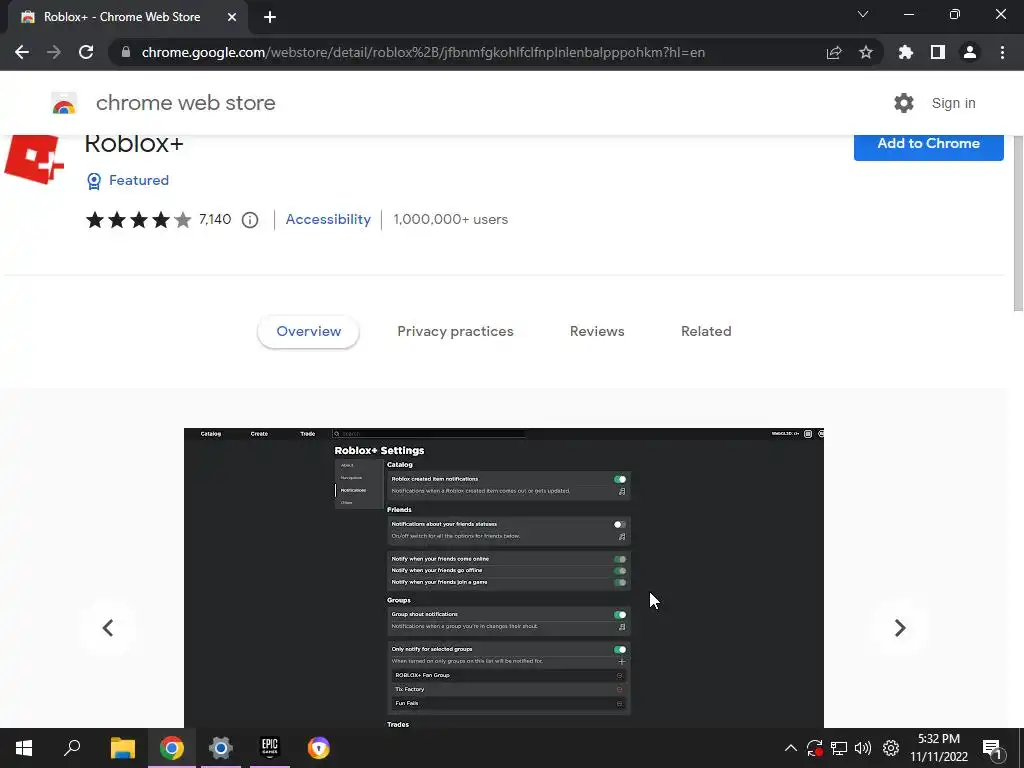Open Web Store settings gear
Screen dimensions: 1024x768
pyautogui.click(x=904, y=103)
